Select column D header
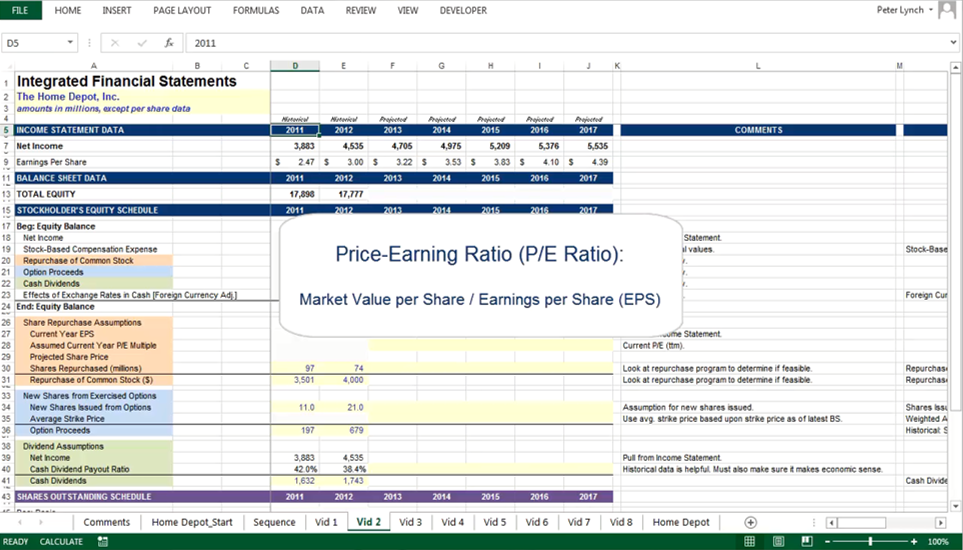 coord(295,66)
